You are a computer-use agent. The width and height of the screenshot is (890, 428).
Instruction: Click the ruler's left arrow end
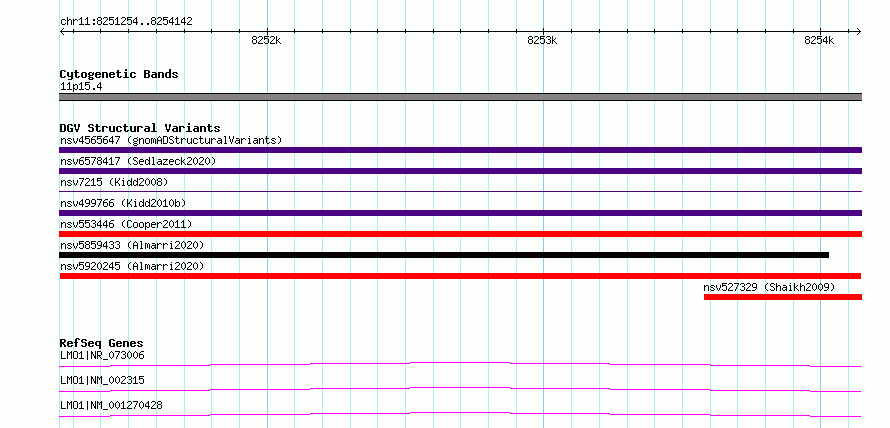click(x=62, y=31)
